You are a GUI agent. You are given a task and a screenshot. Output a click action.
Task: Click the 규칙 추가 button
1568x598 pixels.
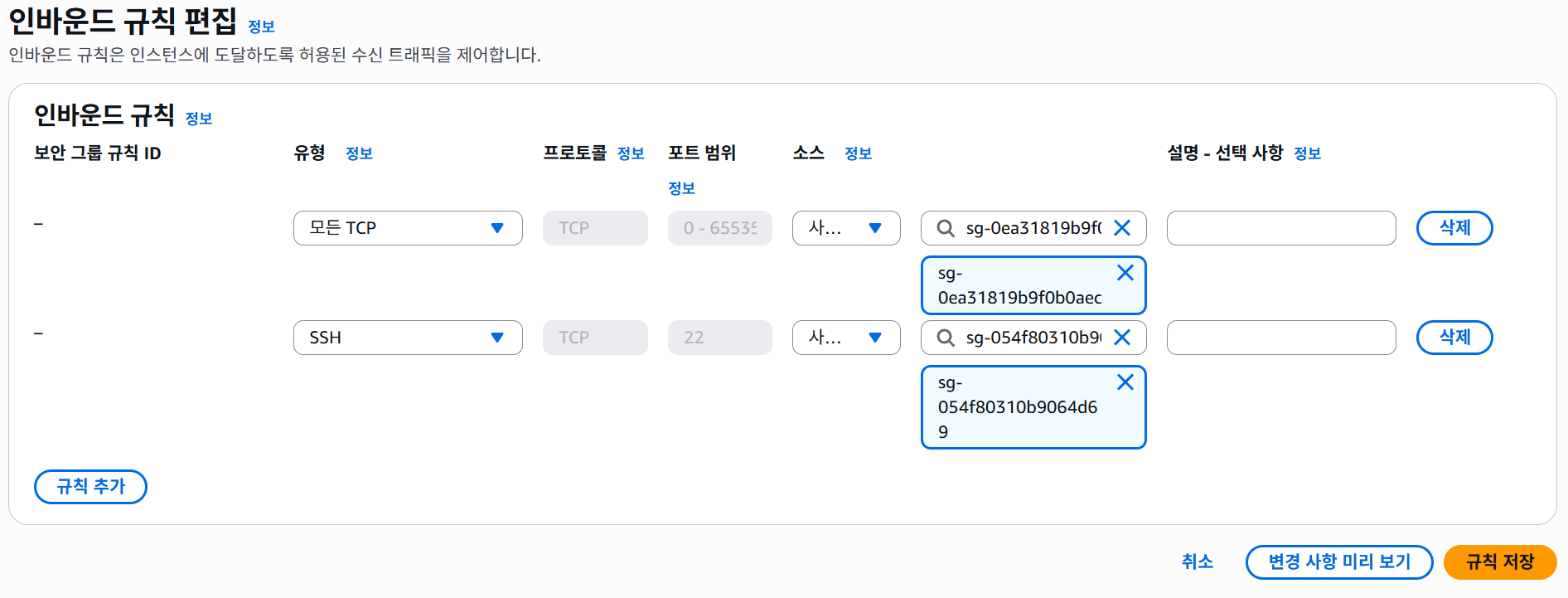(90, 487)
